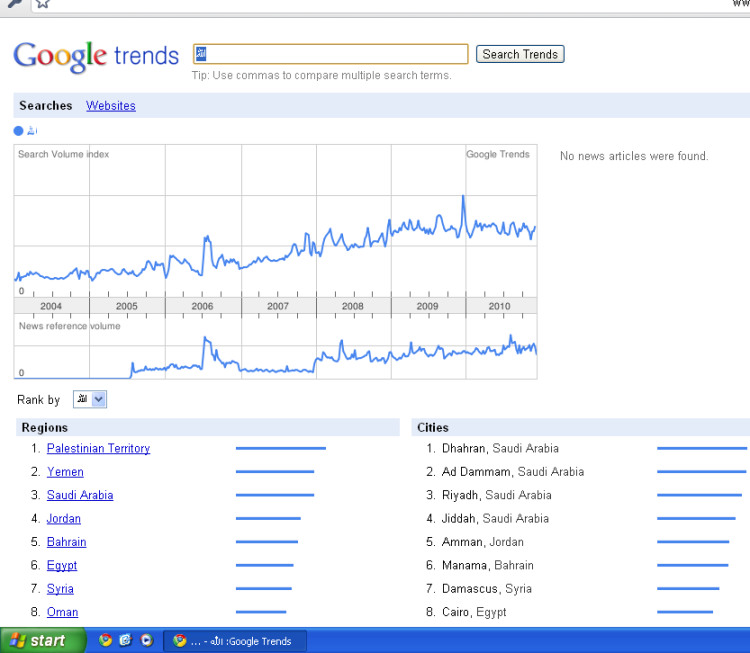Click Jiddah, Saudi Arabia city row
The image size is (750, 653).
point(495,519)
